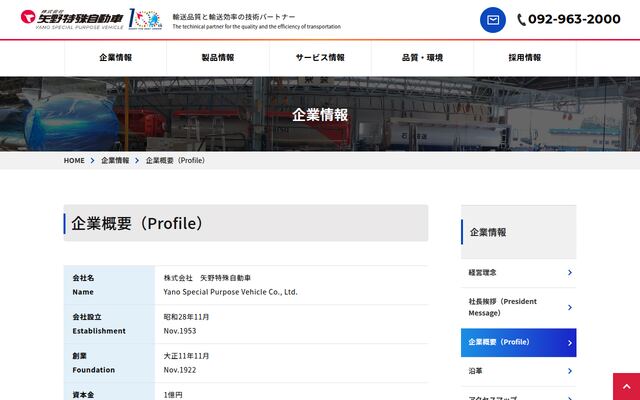This screenshot has width=640, height=400.
Task: Click the text 株式会社 矢野特殊自動車 in table
Action: coord(207,278)
